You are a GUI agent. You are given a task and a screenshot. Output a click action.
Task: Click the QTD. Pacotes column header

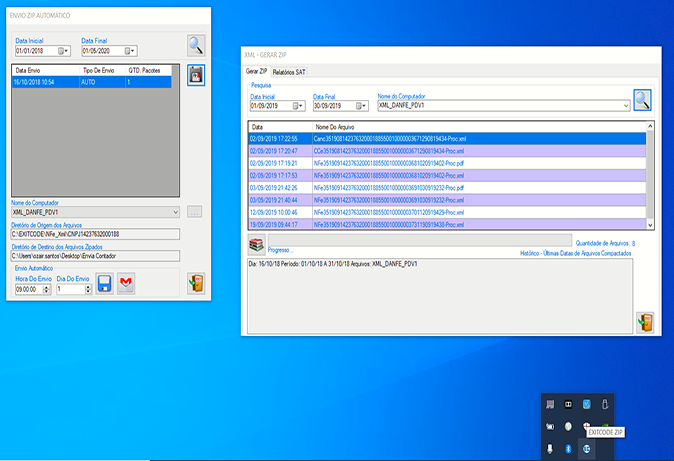(x=148, y=70)
